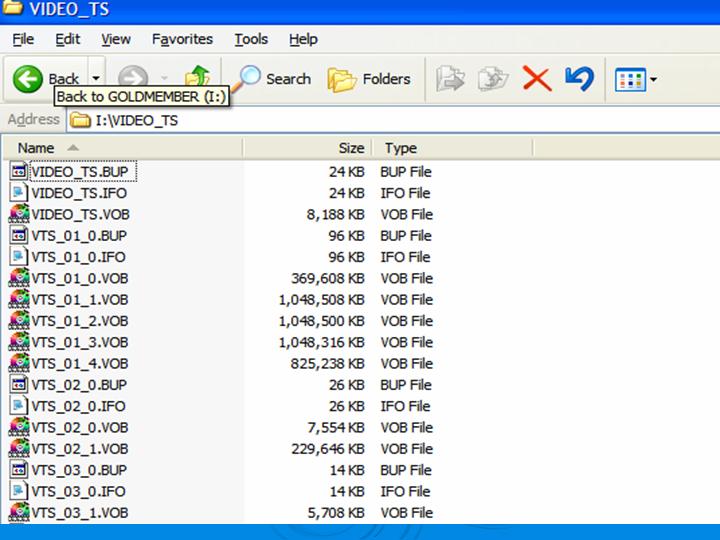
Task: Click the Move To folder icon
Action: point(450,79)
